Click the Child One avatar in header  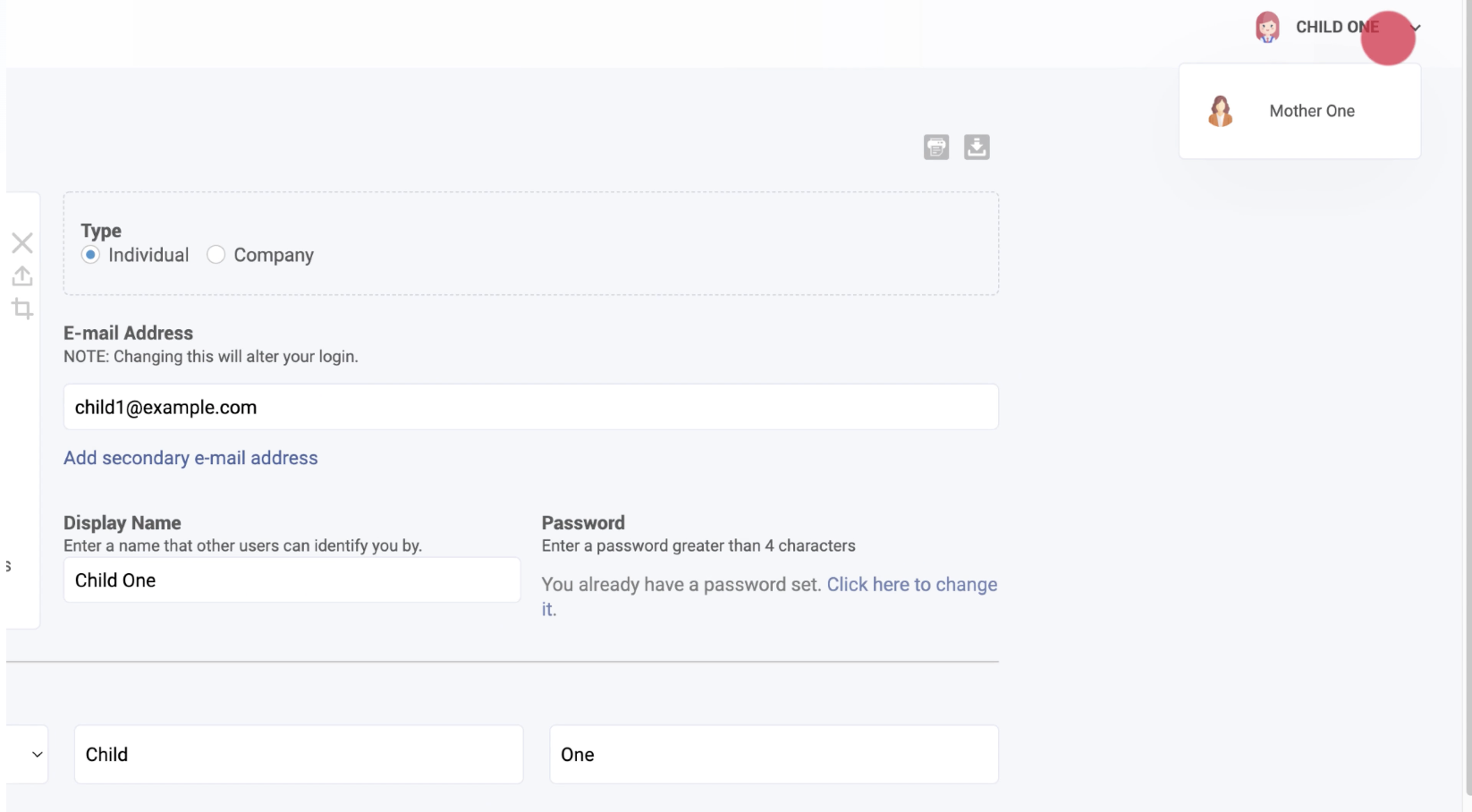pos(1266,28)
